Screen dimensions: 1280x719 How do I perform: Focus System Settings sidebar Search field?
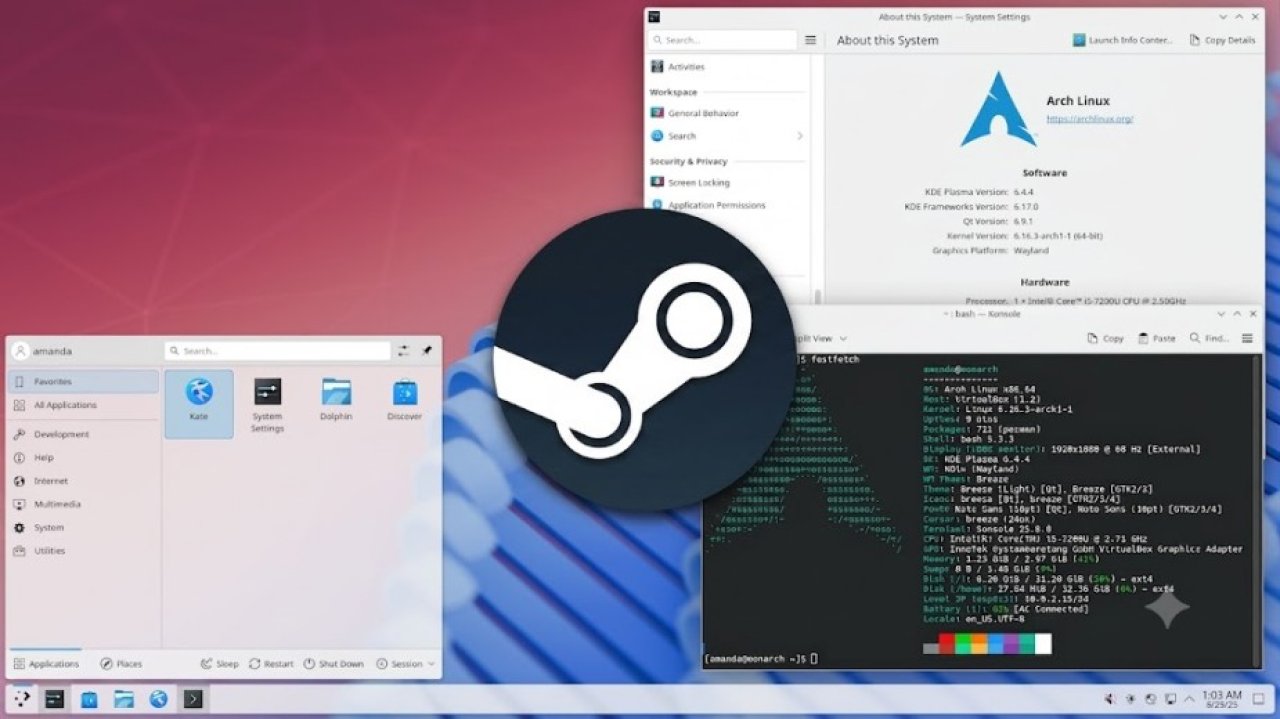tap(723, 40)
